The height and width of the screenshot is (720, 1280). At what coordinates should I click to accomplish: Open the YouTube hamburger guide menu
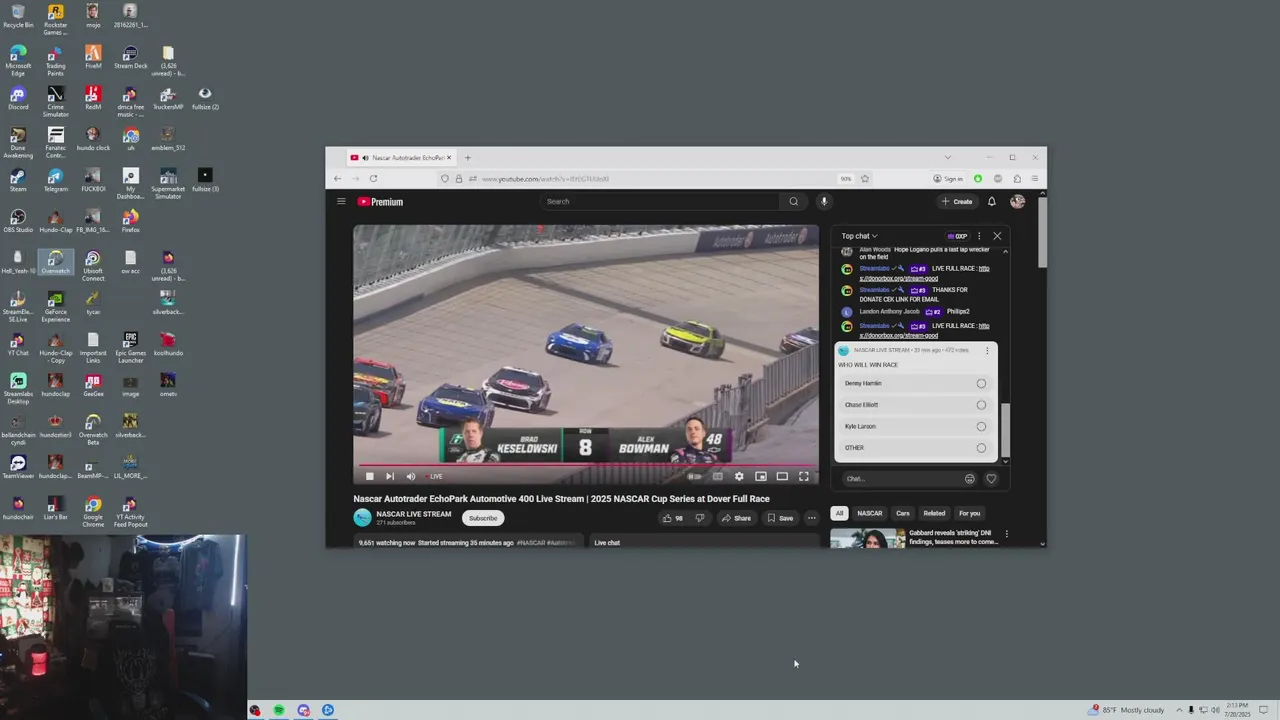coord(341,201)
